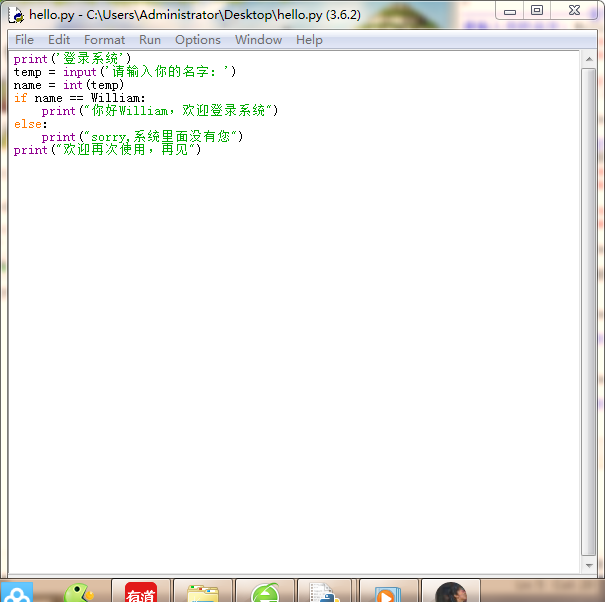Open the File menu
605x602 pixels.
[24, 40]
